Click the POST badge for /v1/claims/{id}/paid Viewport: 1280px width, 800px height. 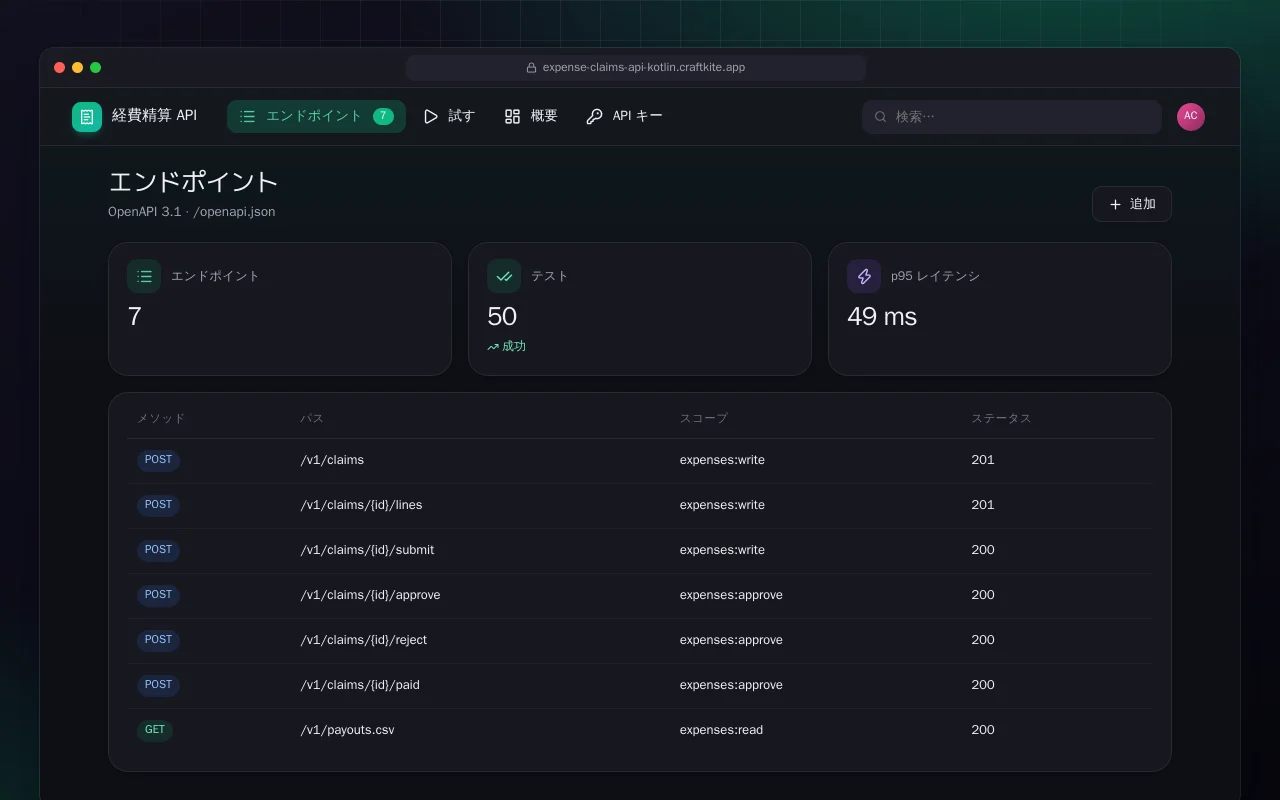pyautogui.click(x=158, y=685)
